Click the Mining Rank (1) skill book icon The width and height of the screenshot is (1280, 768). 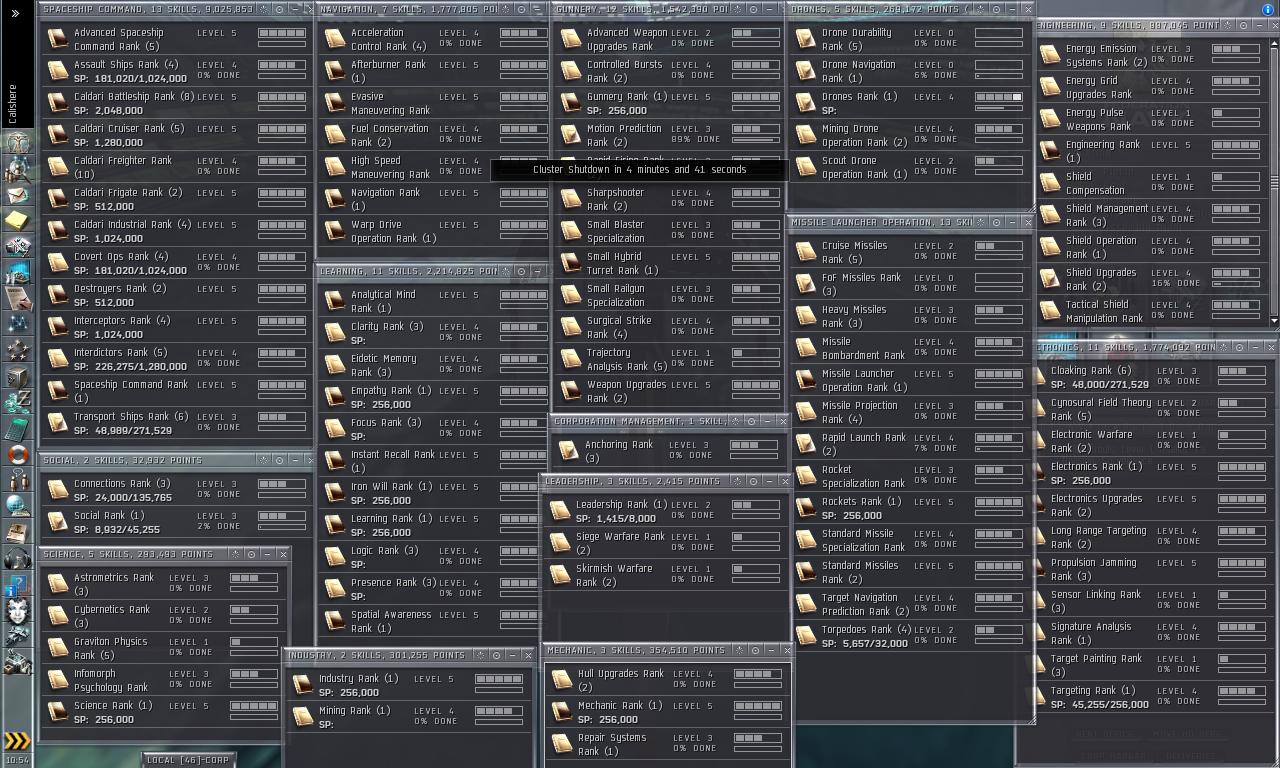point(303,717)
